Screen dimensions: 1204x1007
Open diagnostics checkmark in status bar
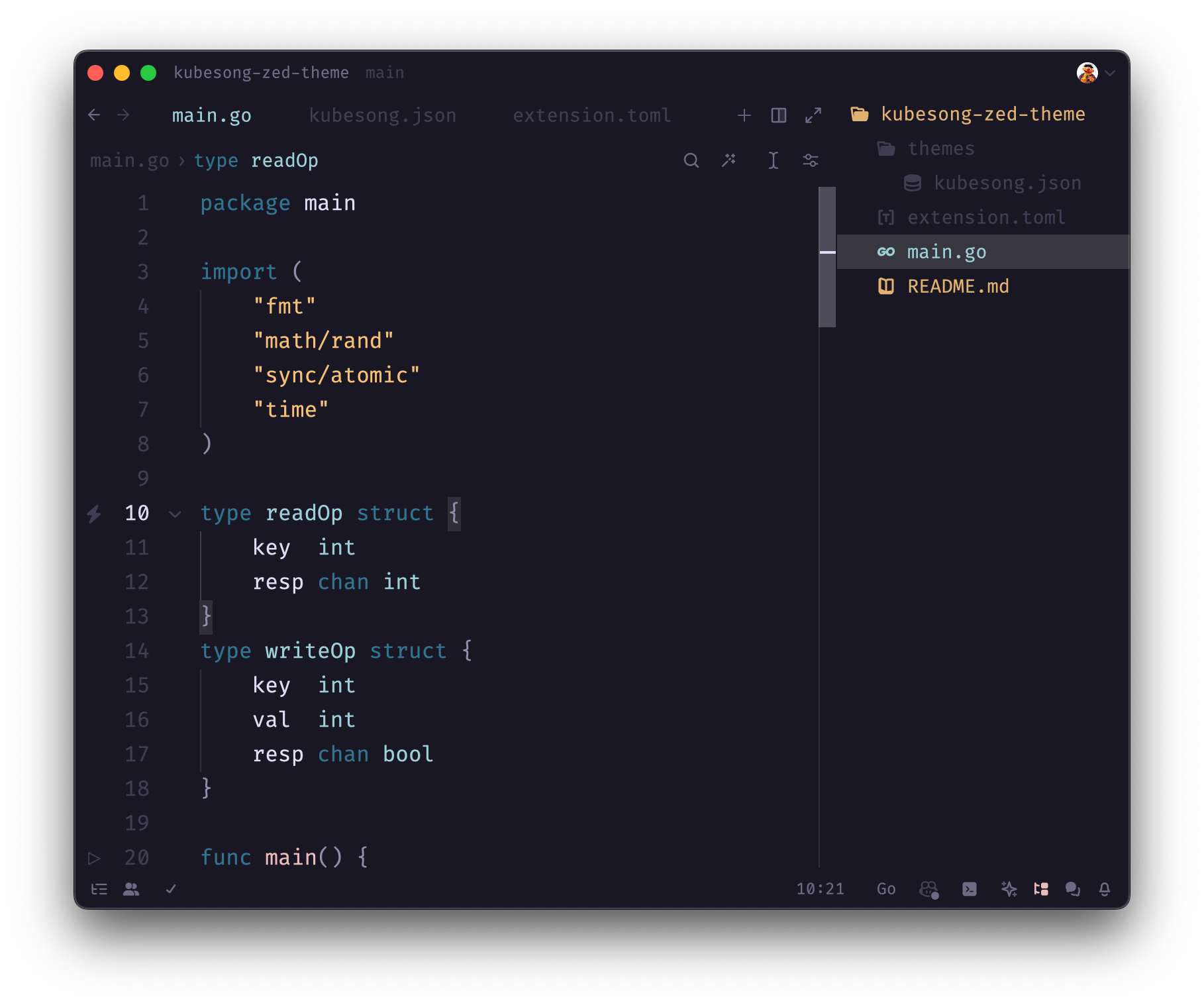(x=171, y=889)
